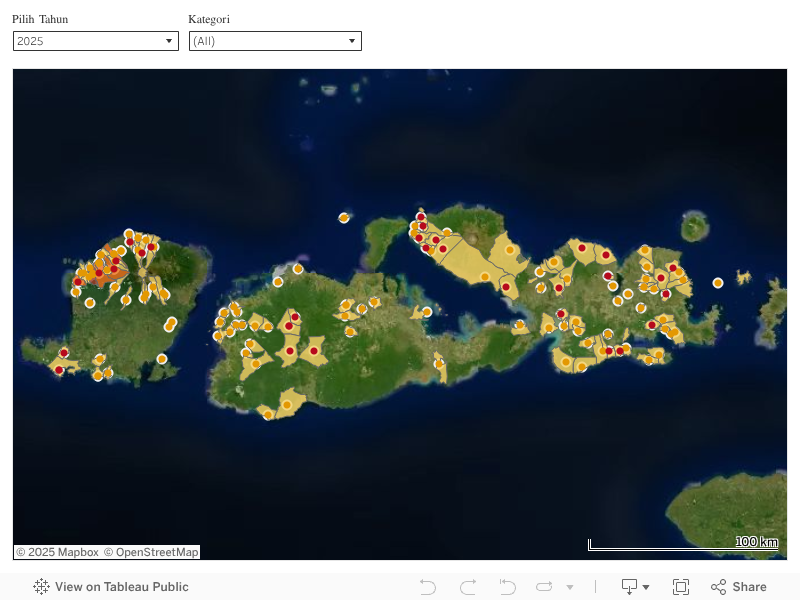The image size is (800, 600).
Task: Enter full screen mode
Action: coord(681,587)
